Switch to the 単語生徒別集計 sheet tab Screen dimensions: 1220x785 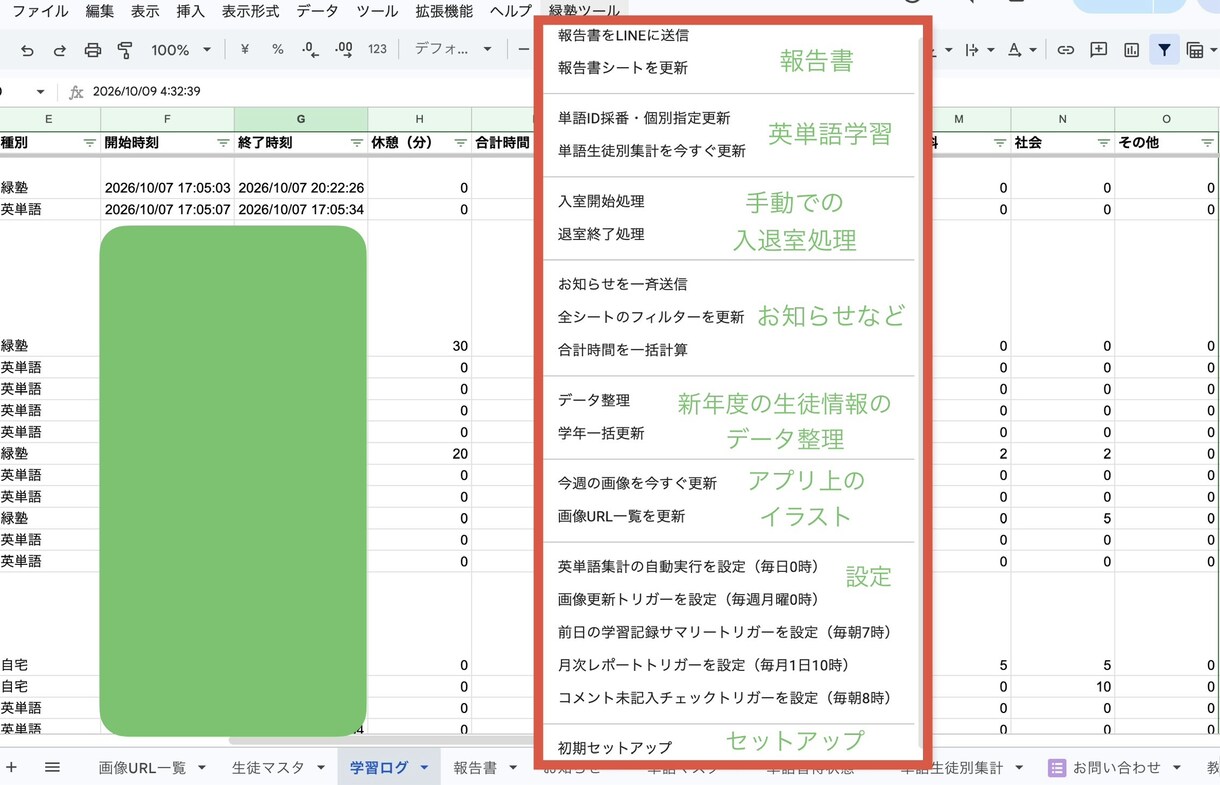951,768
